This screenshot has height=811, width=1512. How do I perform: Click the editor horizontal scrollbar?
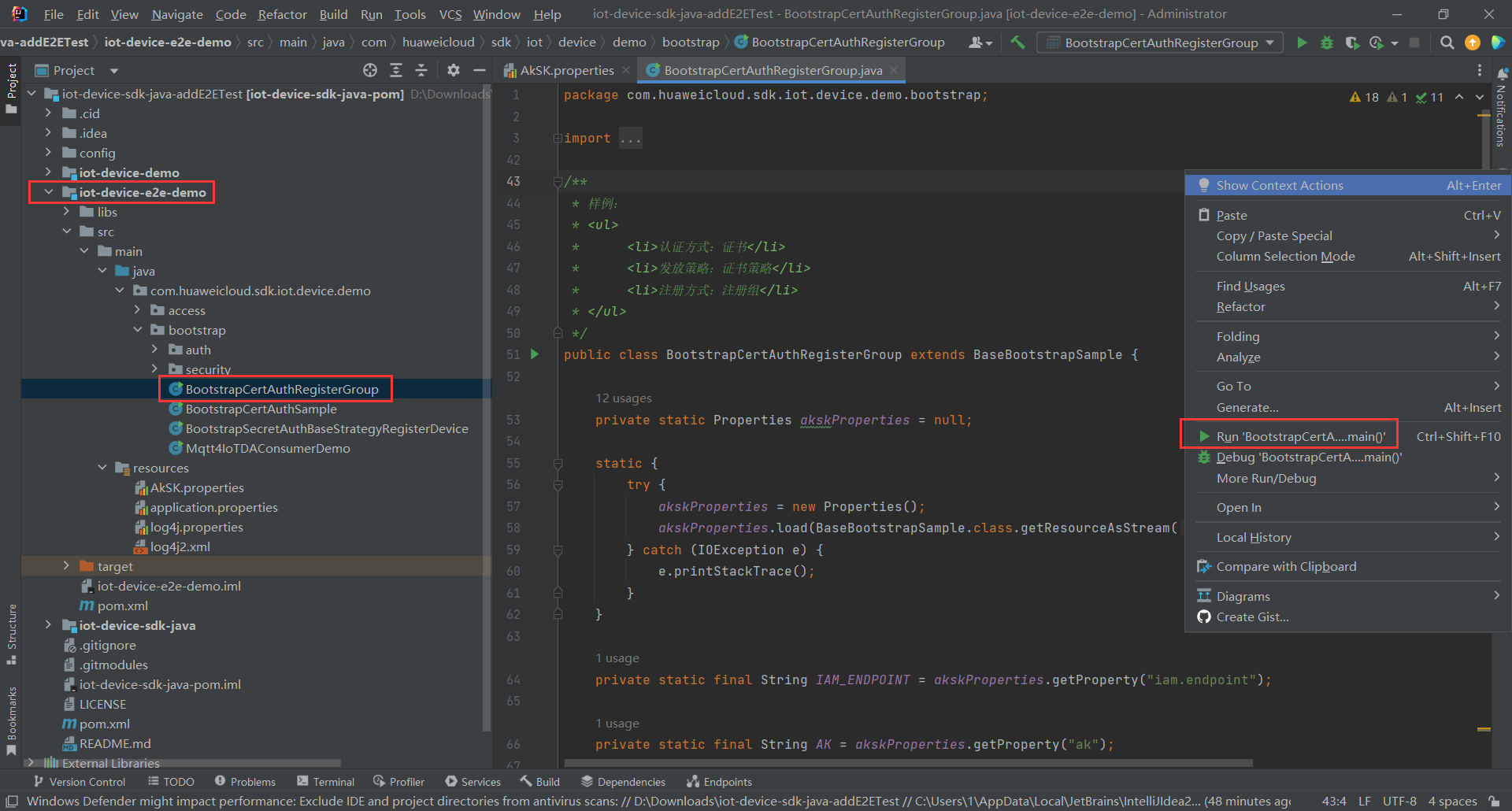click(909, 762)
